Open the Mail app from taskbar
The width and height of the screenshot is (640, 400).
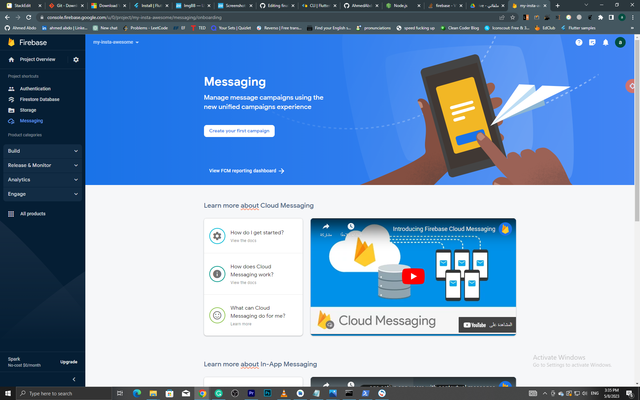click(x=186, y=393)
